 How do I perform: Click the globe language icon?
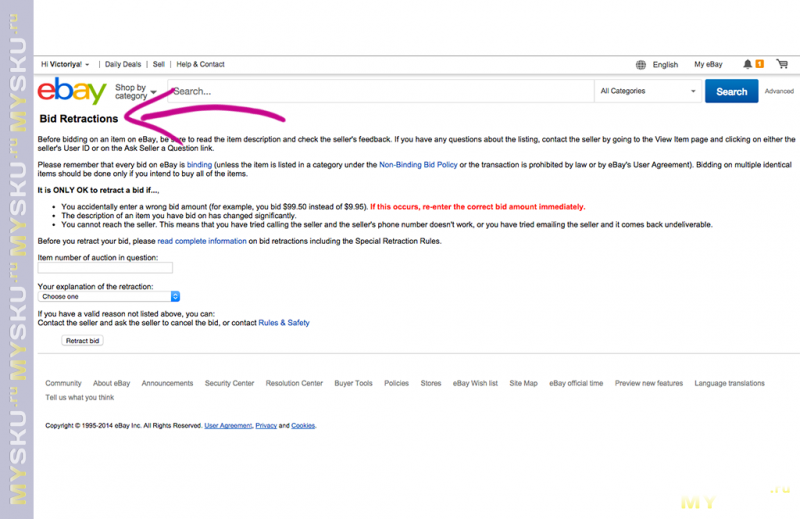tap(640, 64)
